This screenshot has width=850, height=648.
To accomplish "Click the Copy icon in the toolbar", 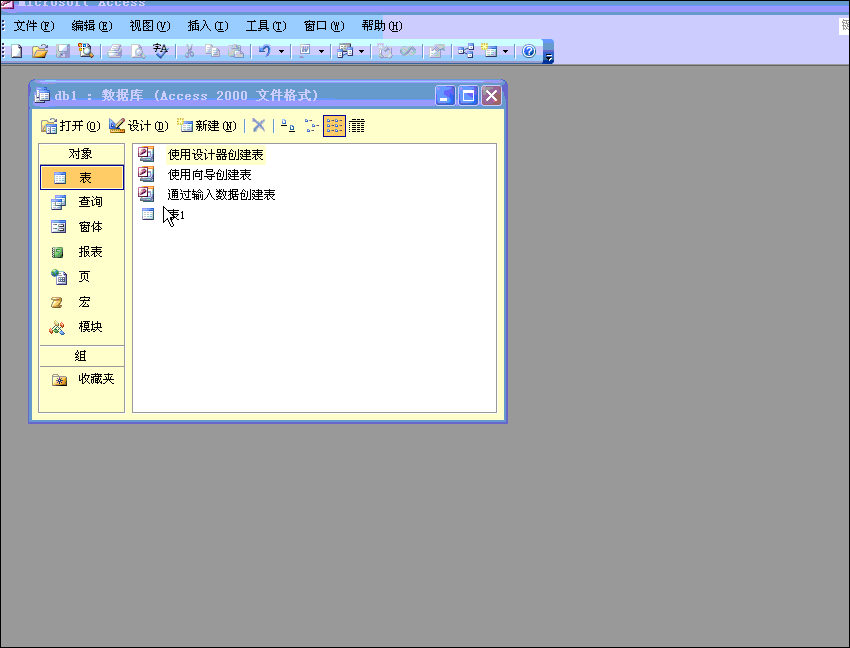I will pos(212,52).
